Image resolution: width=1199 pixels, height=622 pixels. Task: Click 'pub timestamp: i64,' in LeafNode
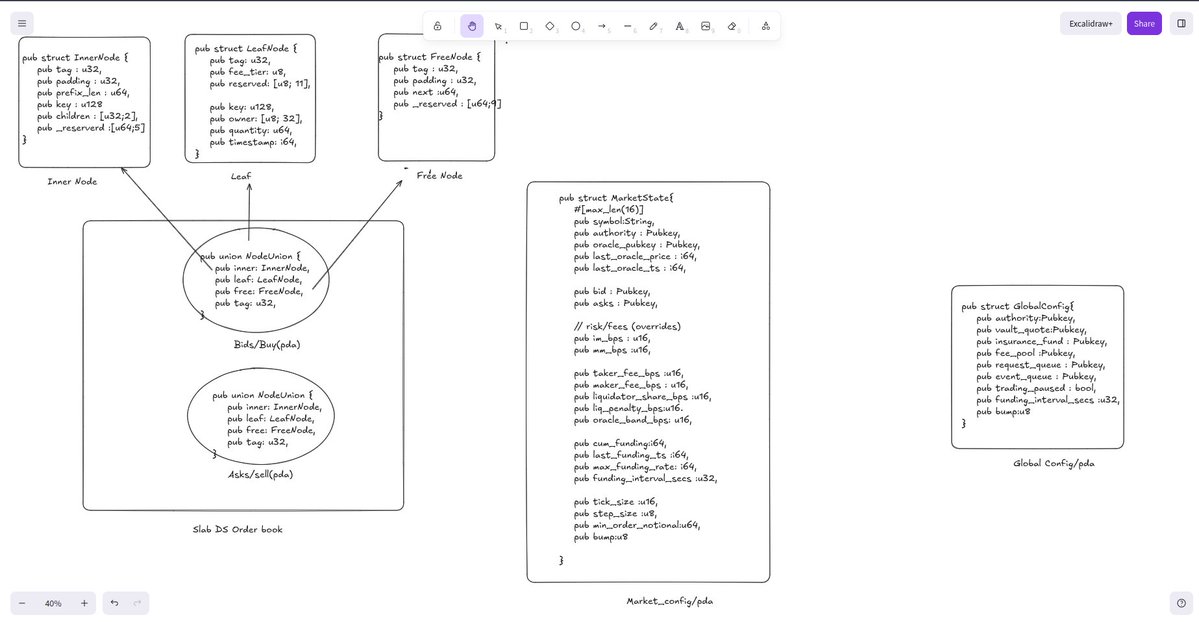pos(253,142)
